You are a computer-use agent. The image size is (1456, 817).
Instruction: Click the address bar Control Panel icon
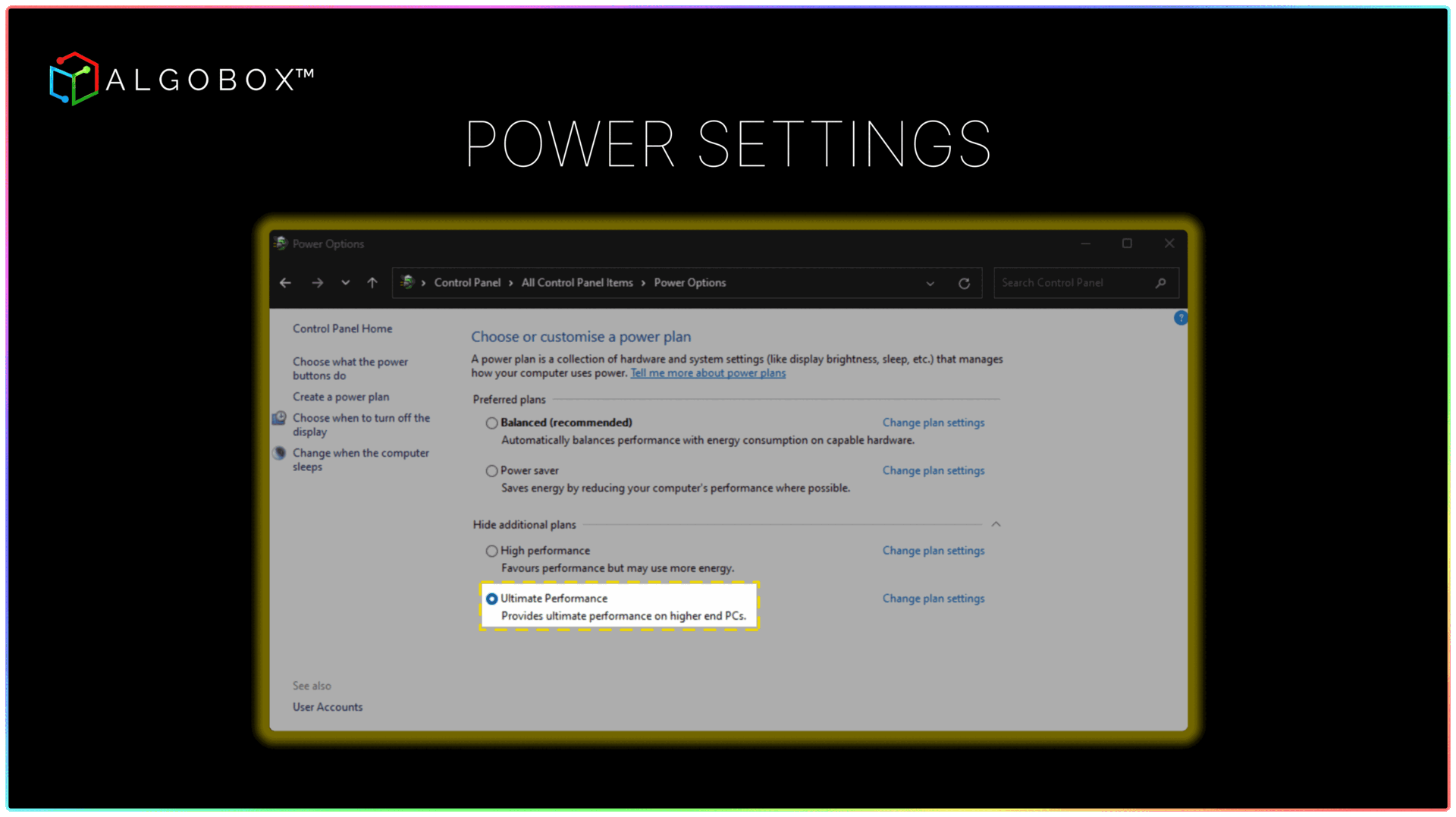tap(407, 282)
